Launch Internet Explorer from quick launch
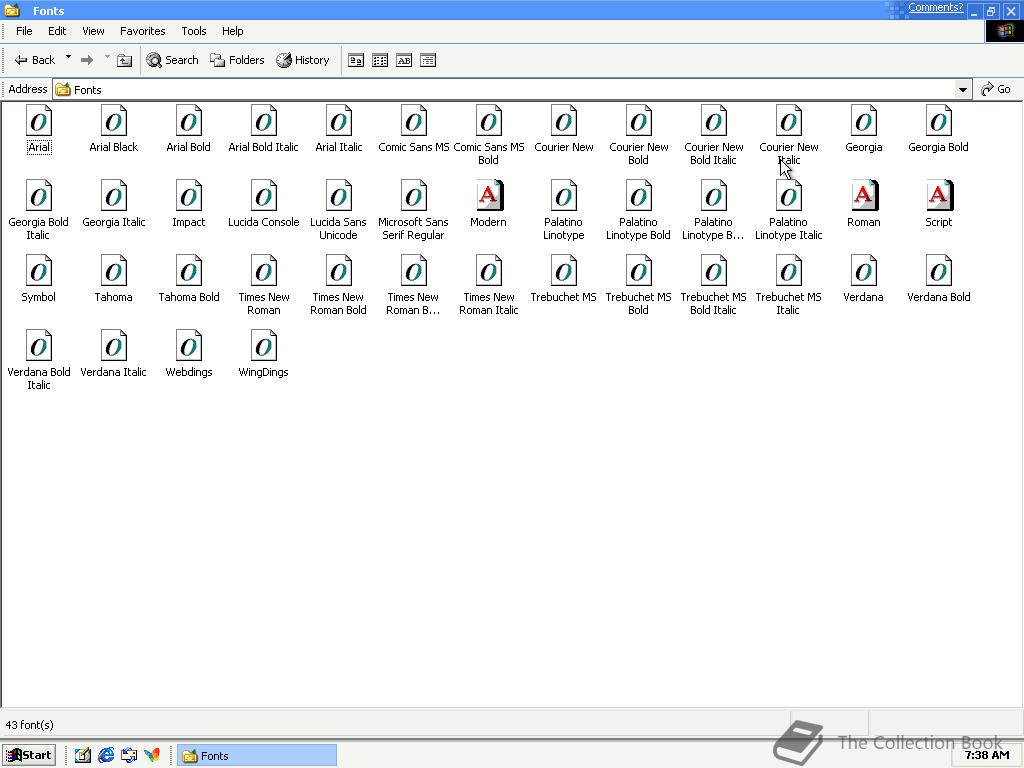The image size is (1024, 768). tap(106, 756)
